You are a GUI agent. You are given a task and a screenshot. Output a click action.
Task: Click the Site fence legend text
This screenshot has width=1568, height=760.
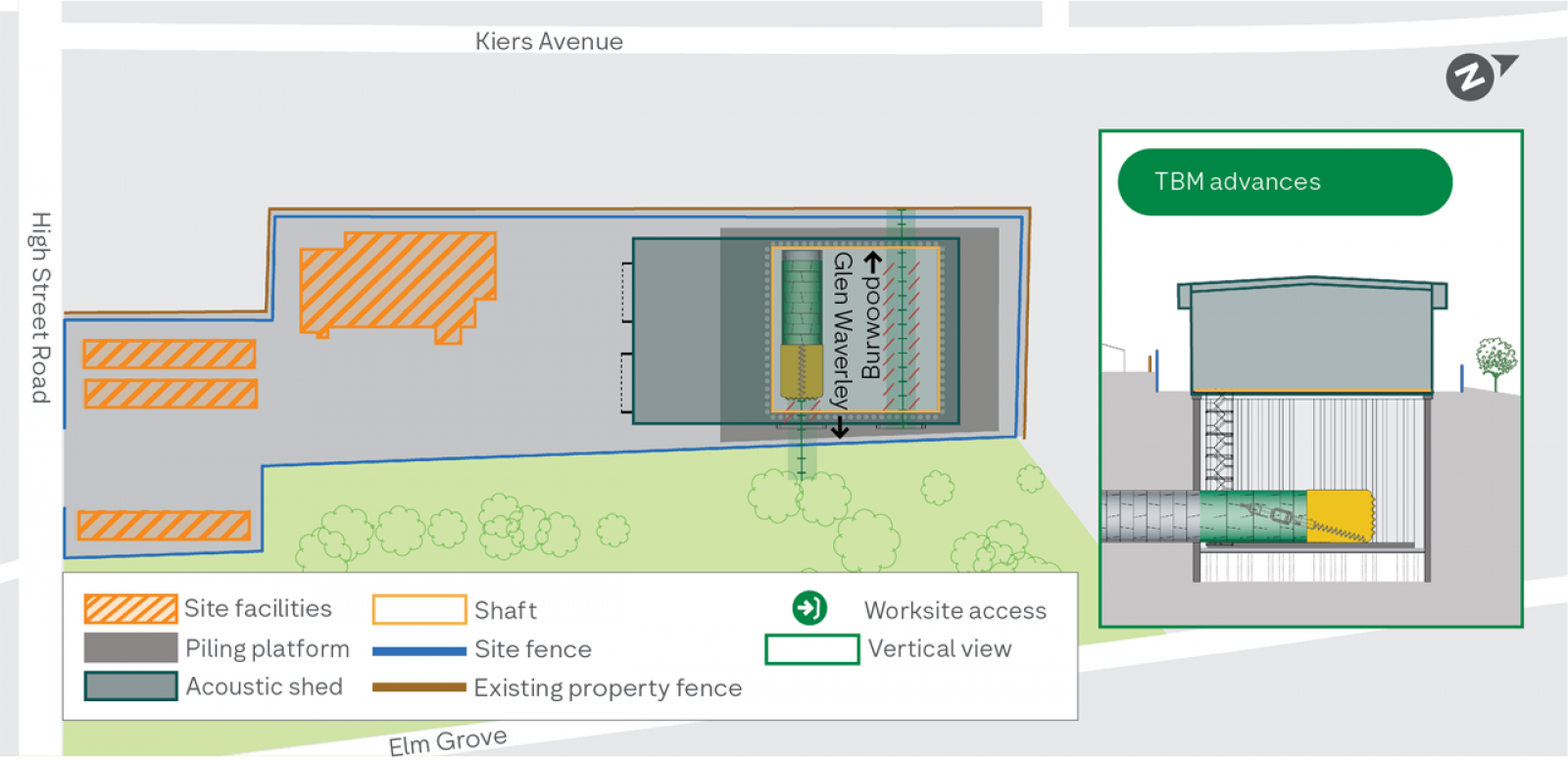(533, 649)
